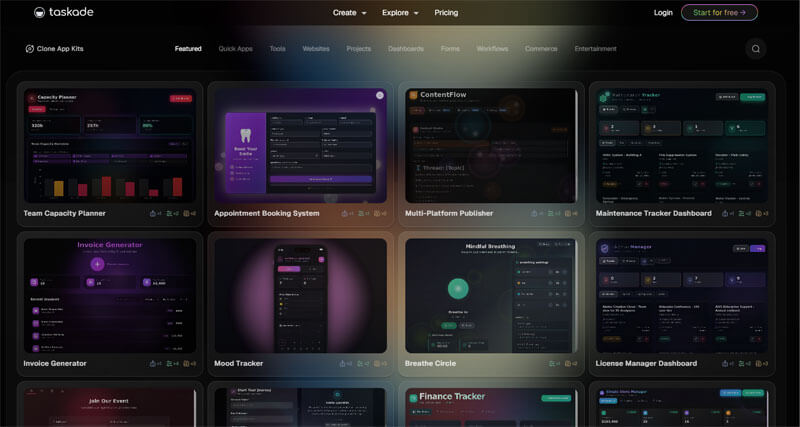800x427 pixels.
Task: Click blue agent icon on License Manager Dashboard
Action: pyautogui.click(x=725, y=364)
